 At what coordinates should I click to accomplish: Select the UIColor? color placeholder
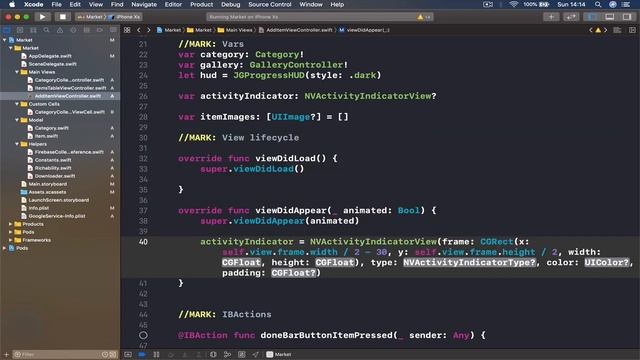(x=607, y=262)
